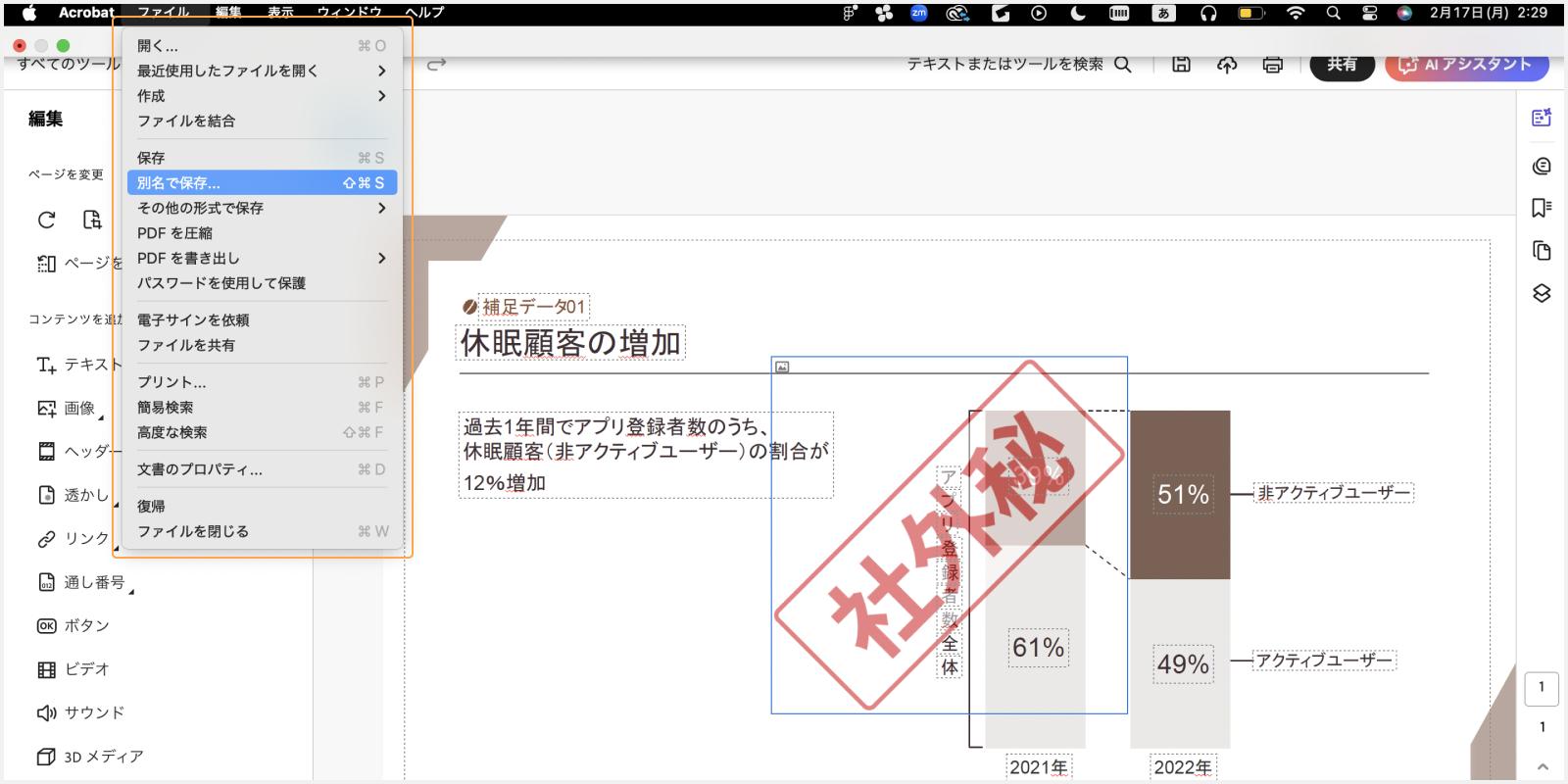This screenshot has height=784, width=1568.
Task: Click the 2022年 axis label
Action: point(1183,766)
